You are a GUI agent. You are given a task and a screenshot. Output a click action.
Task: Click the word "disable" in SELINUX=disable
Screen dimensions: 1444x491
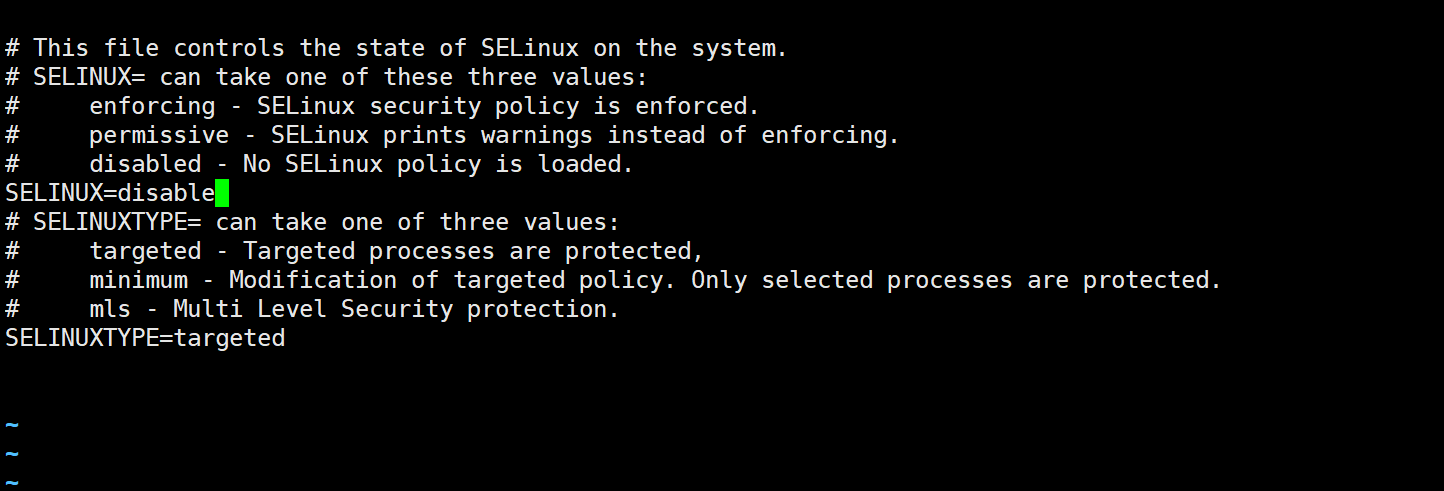[166, 193]
